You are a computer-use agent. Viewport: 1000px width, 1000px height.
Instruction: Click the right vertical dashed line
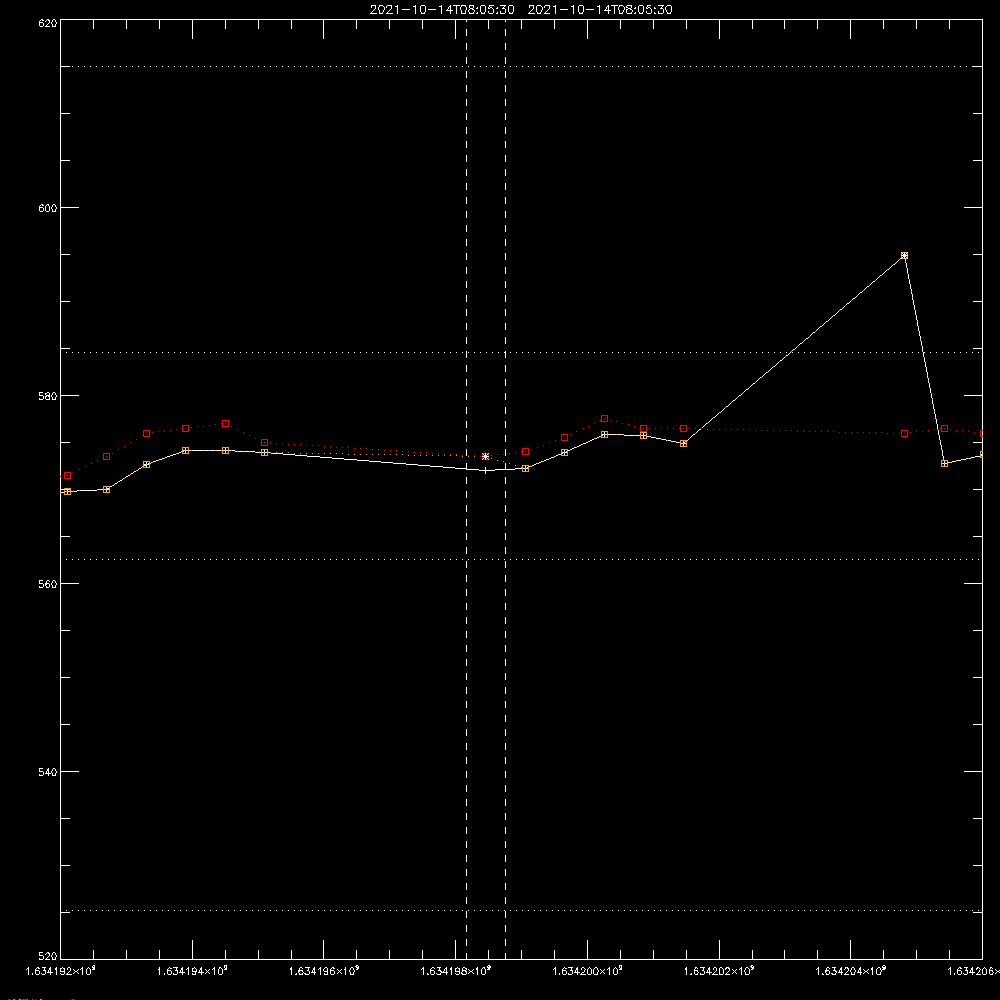coord(506,488)
